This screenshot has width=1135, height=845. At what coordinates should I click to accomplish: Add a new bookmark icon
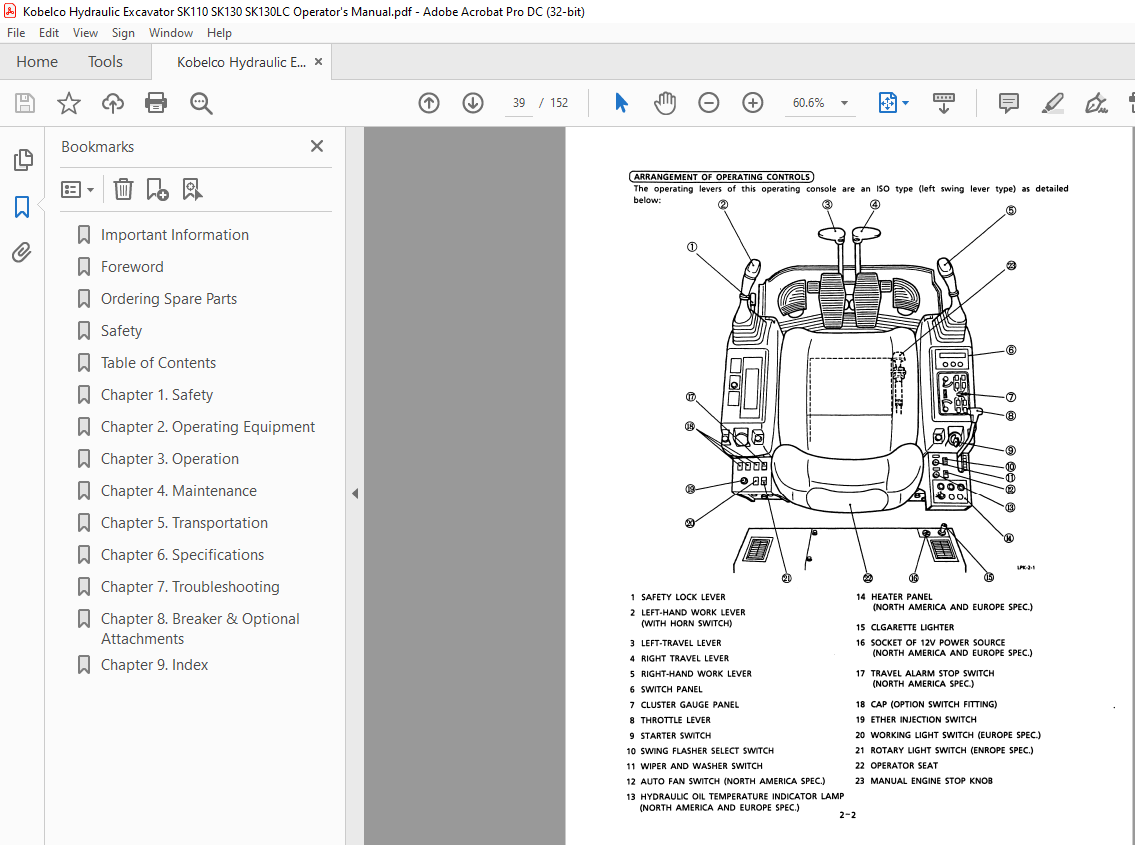pos(157,190)
